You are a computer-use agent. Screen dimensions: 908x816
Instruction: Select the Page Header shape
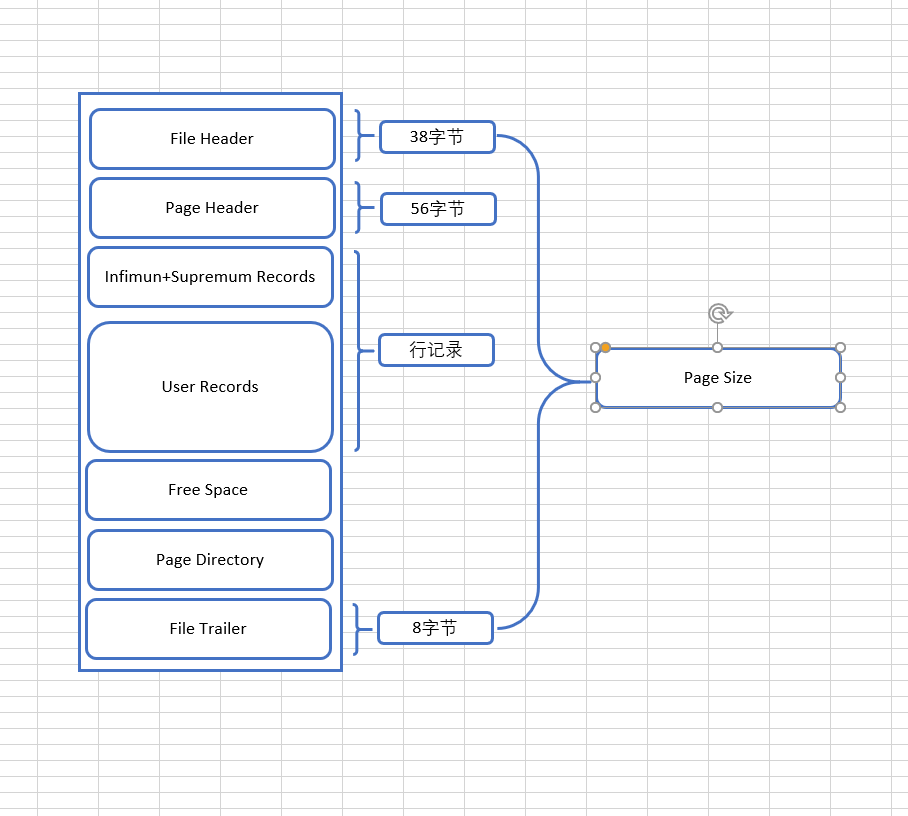(213, 208)
